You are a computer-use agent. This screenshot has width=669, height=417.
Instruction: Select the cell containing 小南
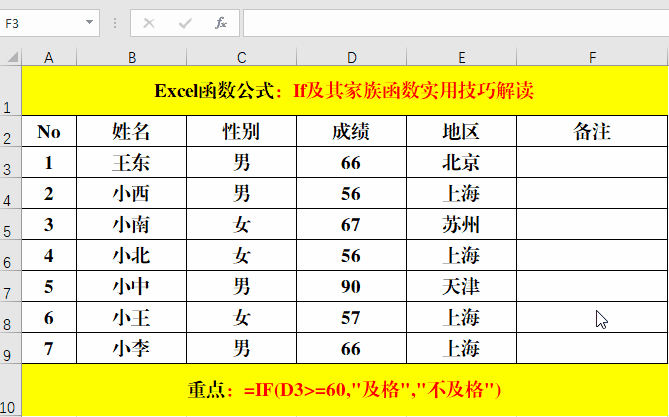[131, 224]
